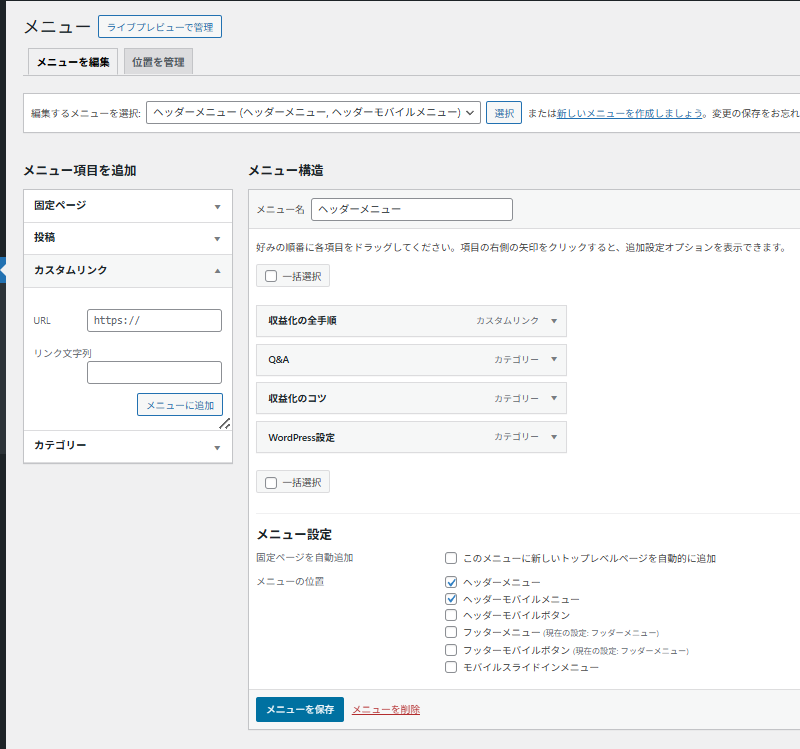
Task: Collapse the カスタムリンク panel arrow
Action: point(217,271)
